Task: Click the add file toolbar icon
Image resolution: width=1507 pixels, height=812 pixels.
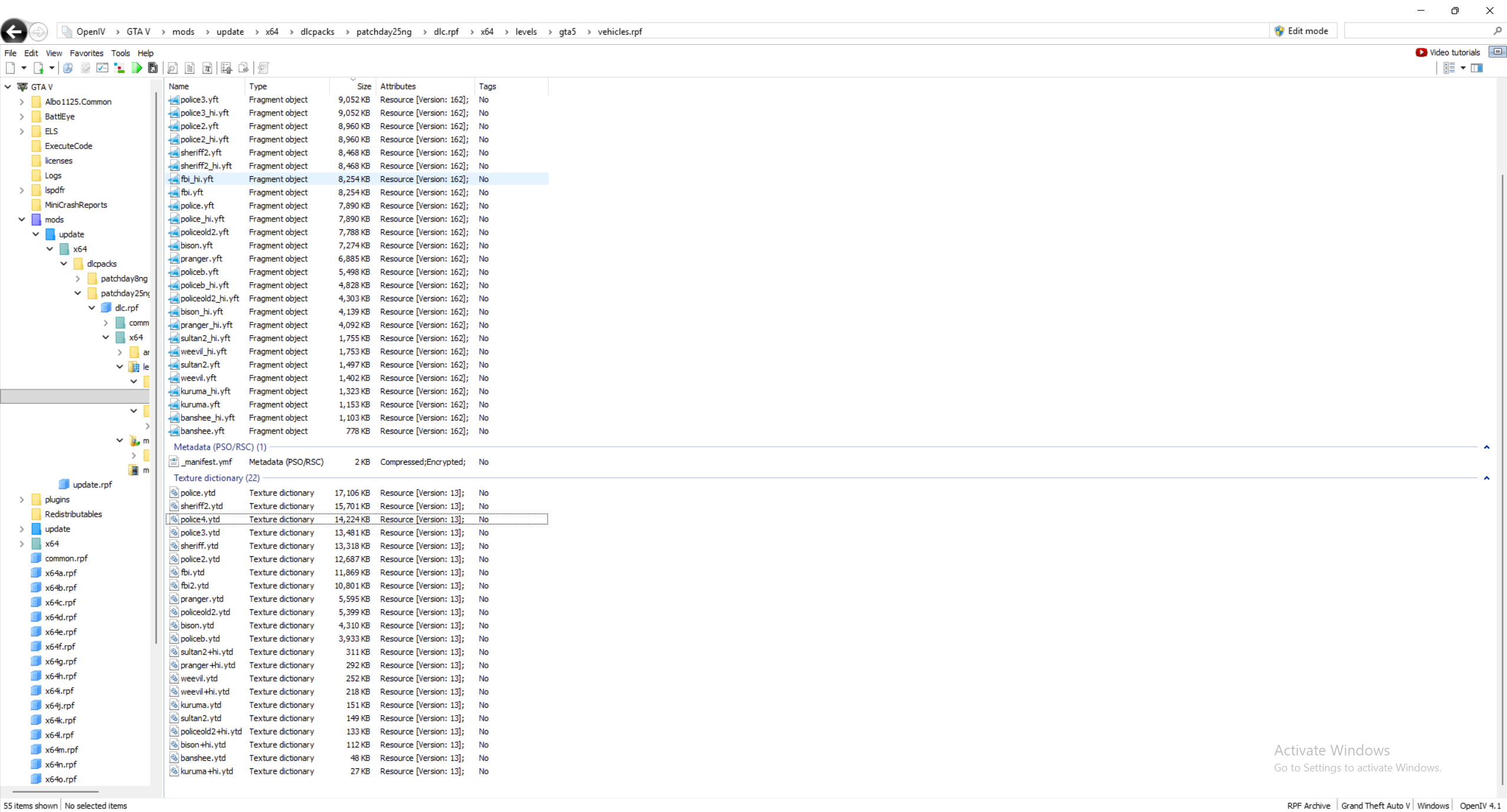Action: [x=38, y=68]
